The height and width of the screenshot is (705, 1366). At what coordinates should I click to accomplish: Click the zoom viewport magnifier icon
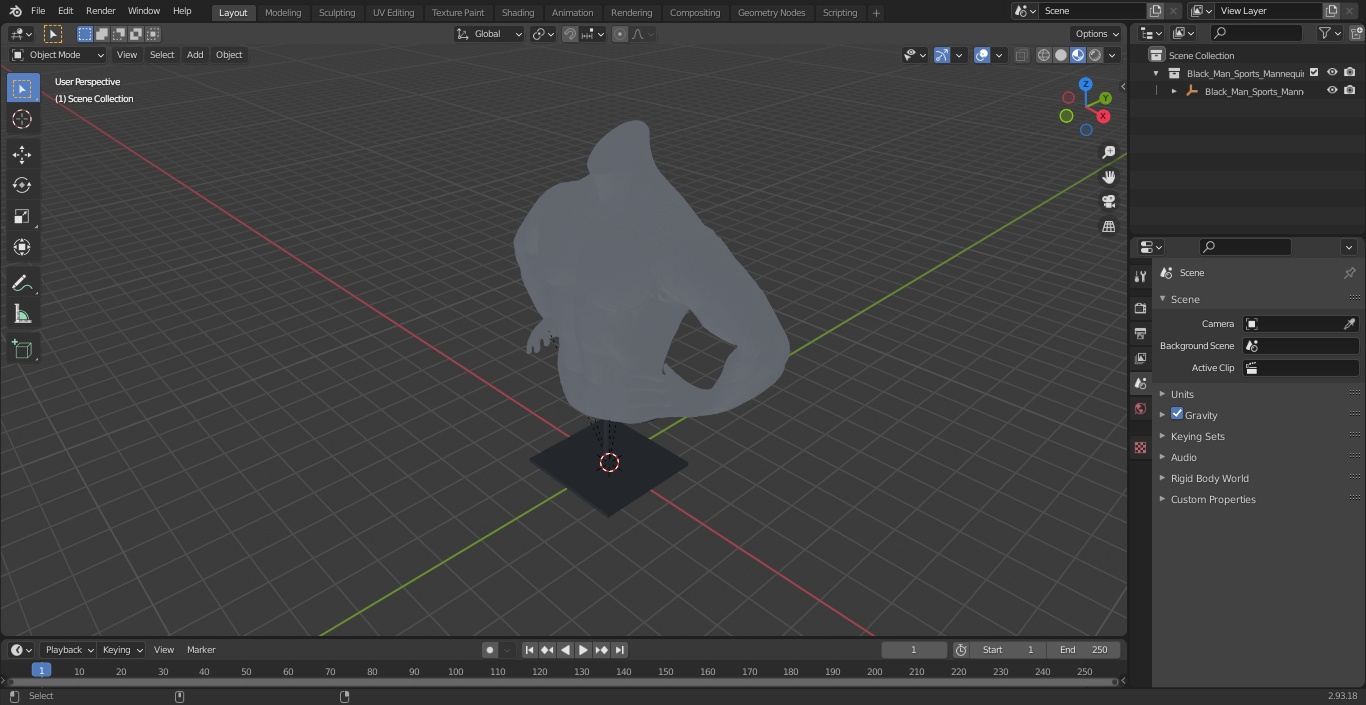[1108, 152]
